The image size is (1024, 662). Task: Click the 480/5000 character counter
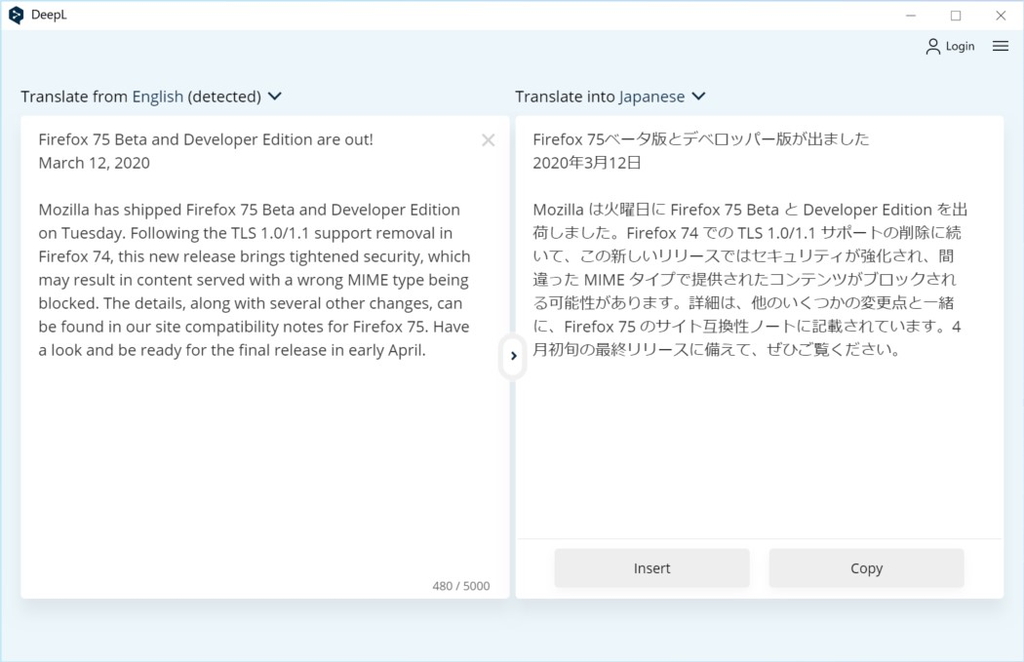(462, 586)
